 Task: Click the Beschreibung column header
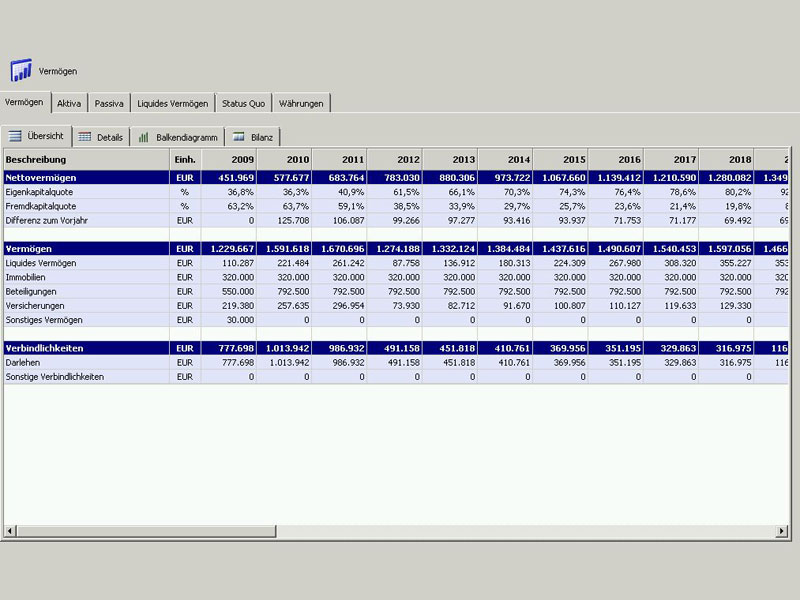36,160
